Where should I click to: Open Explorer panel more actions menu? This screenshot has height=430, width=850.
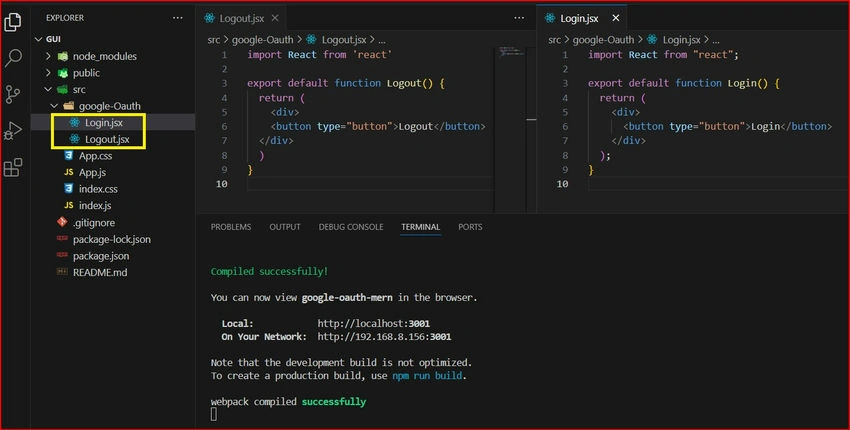[x=177, y=18]
